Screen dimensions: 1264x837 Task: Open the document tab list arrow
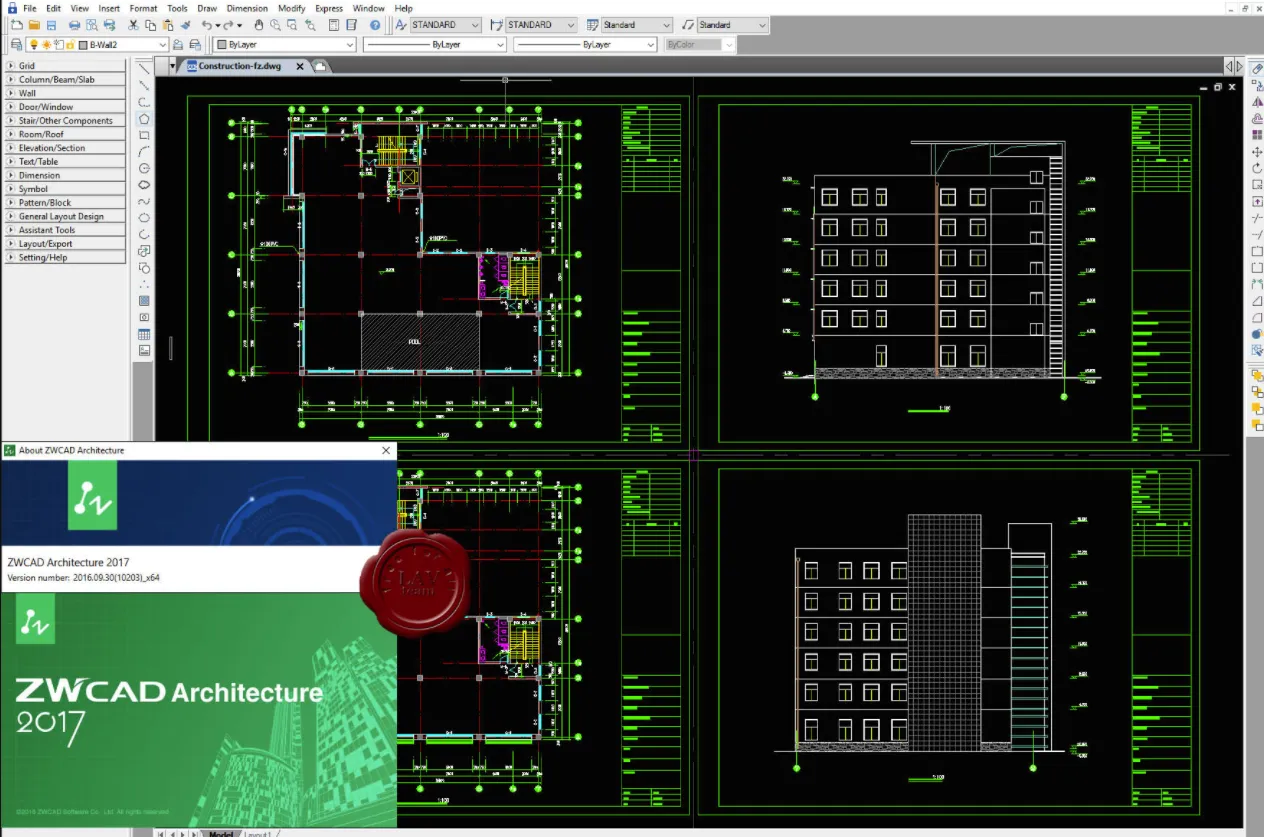172,66
